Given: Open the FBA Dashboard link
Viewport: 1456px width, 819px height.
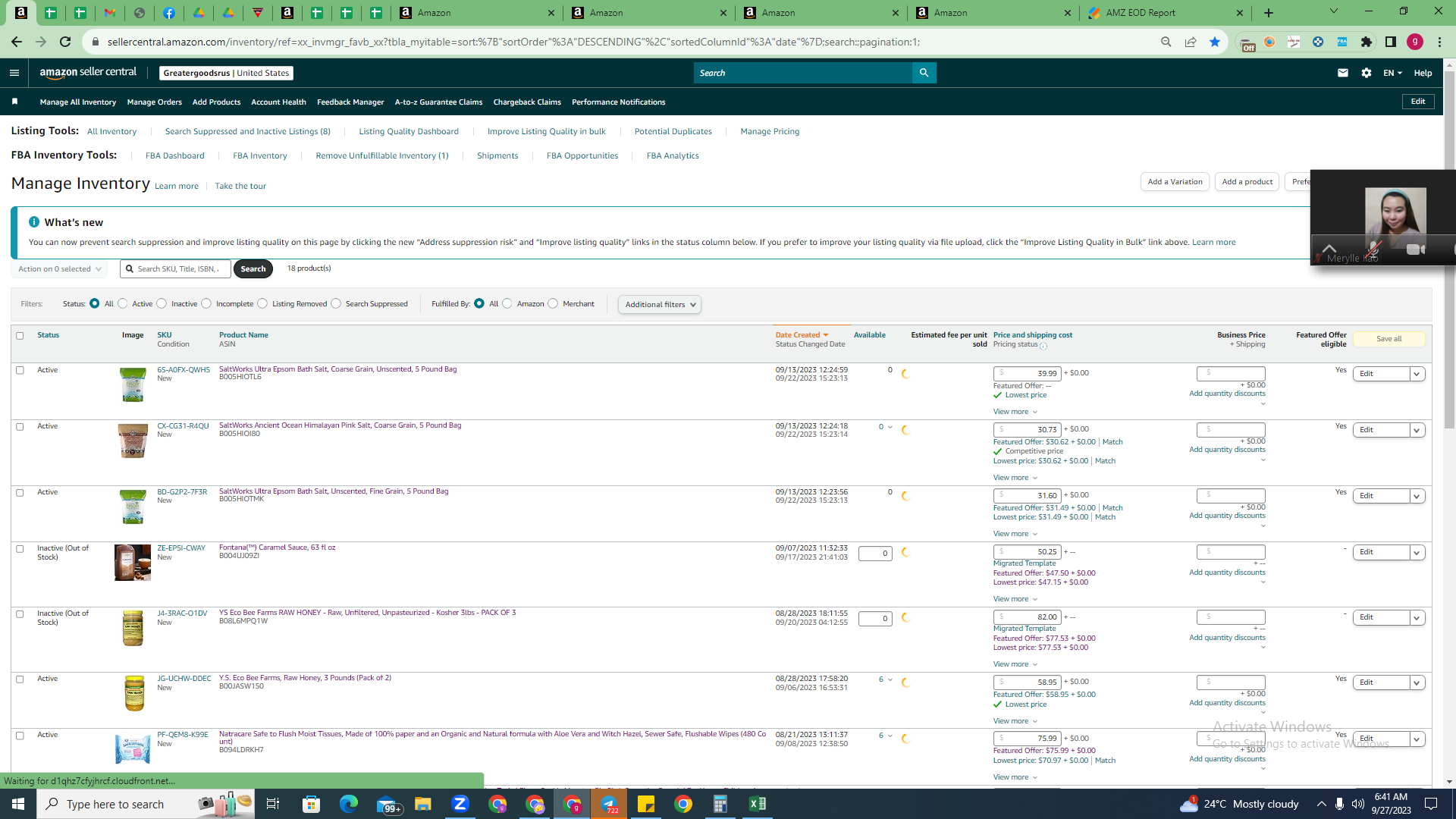Looking at the screenshot, I should point(175,155).
